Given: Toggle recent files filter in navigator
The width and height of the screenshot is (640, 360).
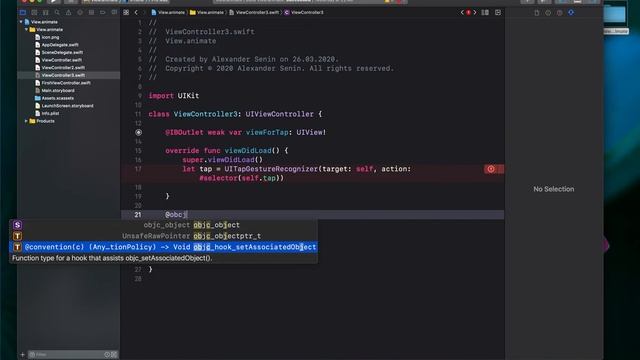Looking at the screenshot, I should (107, 354).
